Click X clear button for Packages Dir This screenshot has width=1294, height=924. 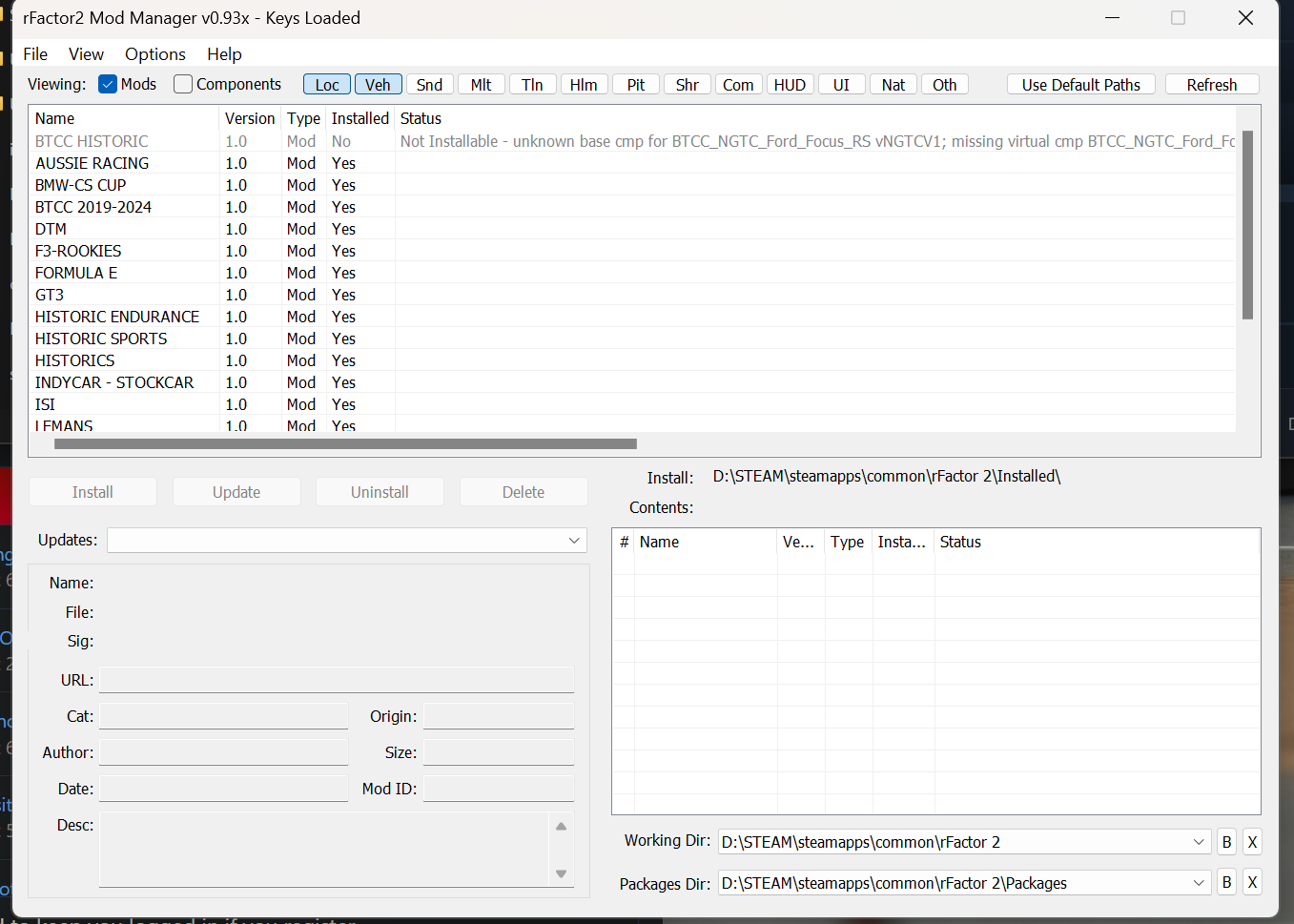[1252, 883]
